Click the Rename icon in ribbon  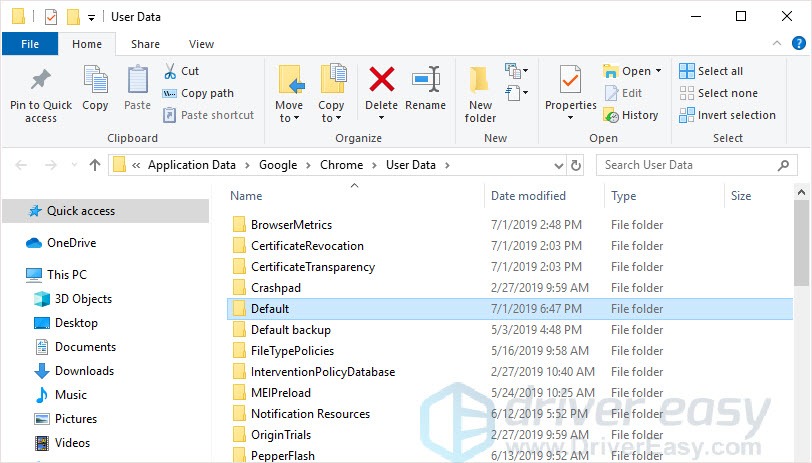426,81
